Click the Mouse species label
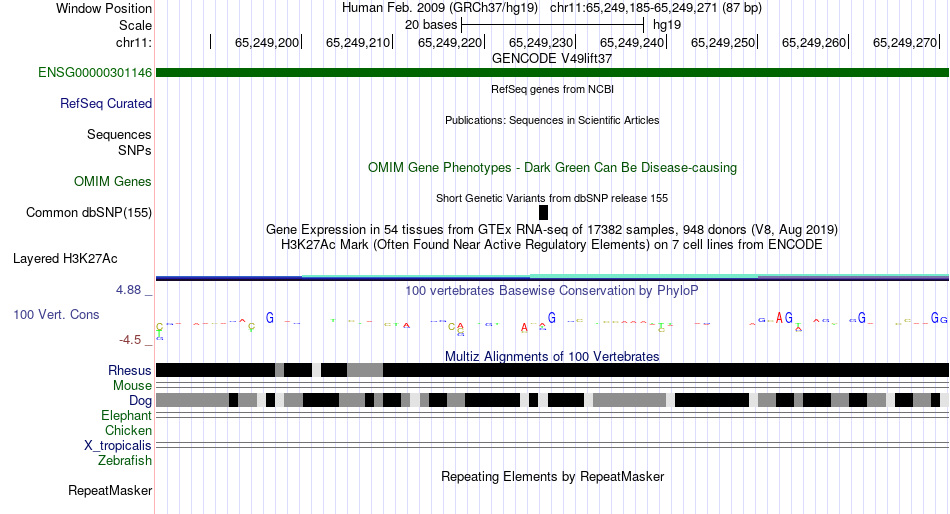 132,386
